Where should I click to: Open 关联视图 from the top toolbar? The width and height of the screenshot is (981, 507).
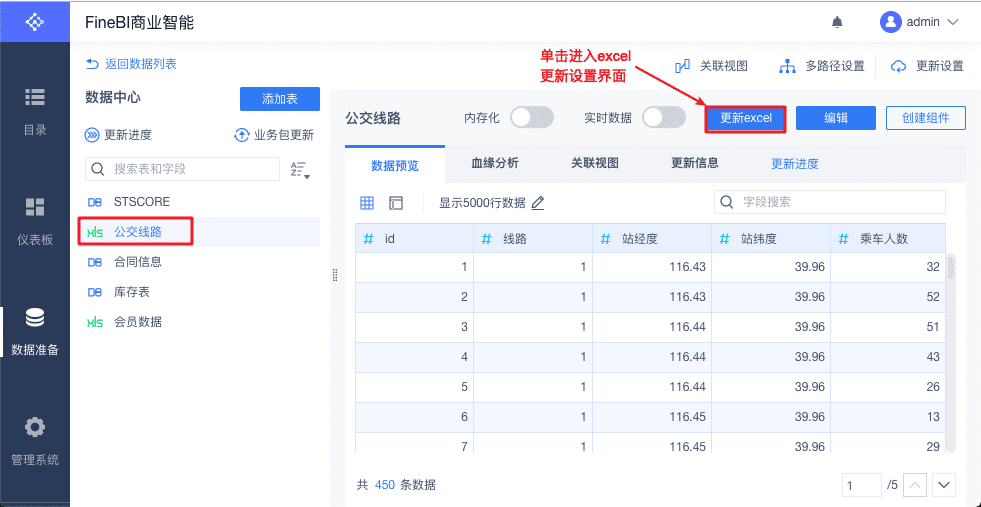point(711,66)
